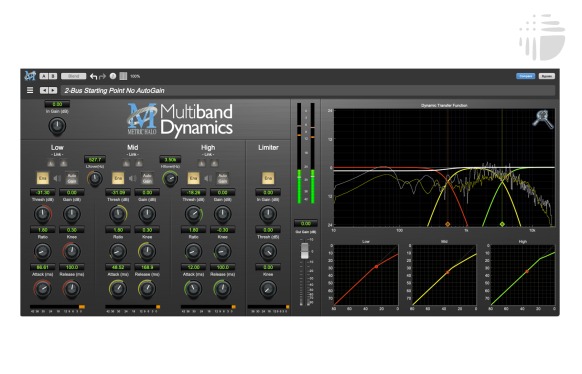The width and height of the screenshot is (582, 374).
Task: Click the Blend button in toolbar
Action: (x=73, y=76)
